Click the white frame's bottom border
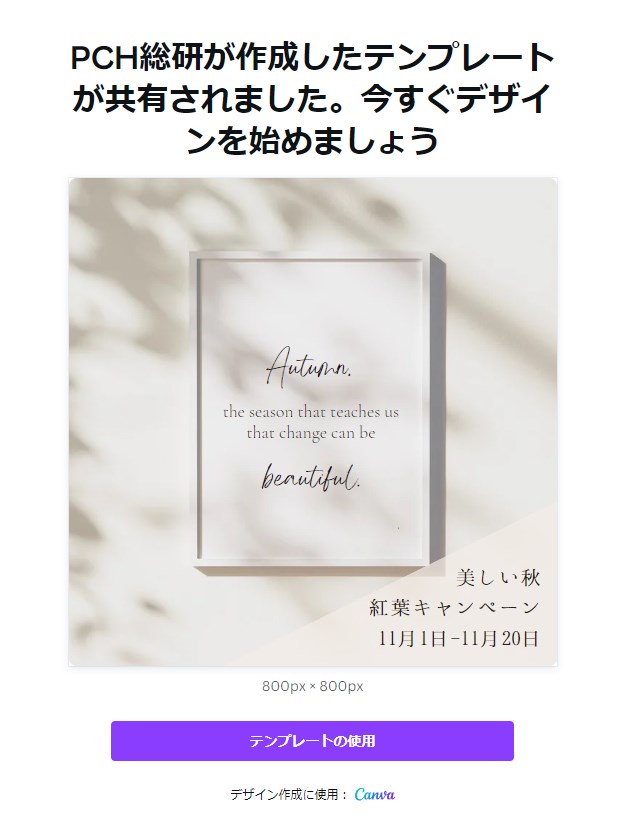The image size is (626, 832). click(310, 561)
